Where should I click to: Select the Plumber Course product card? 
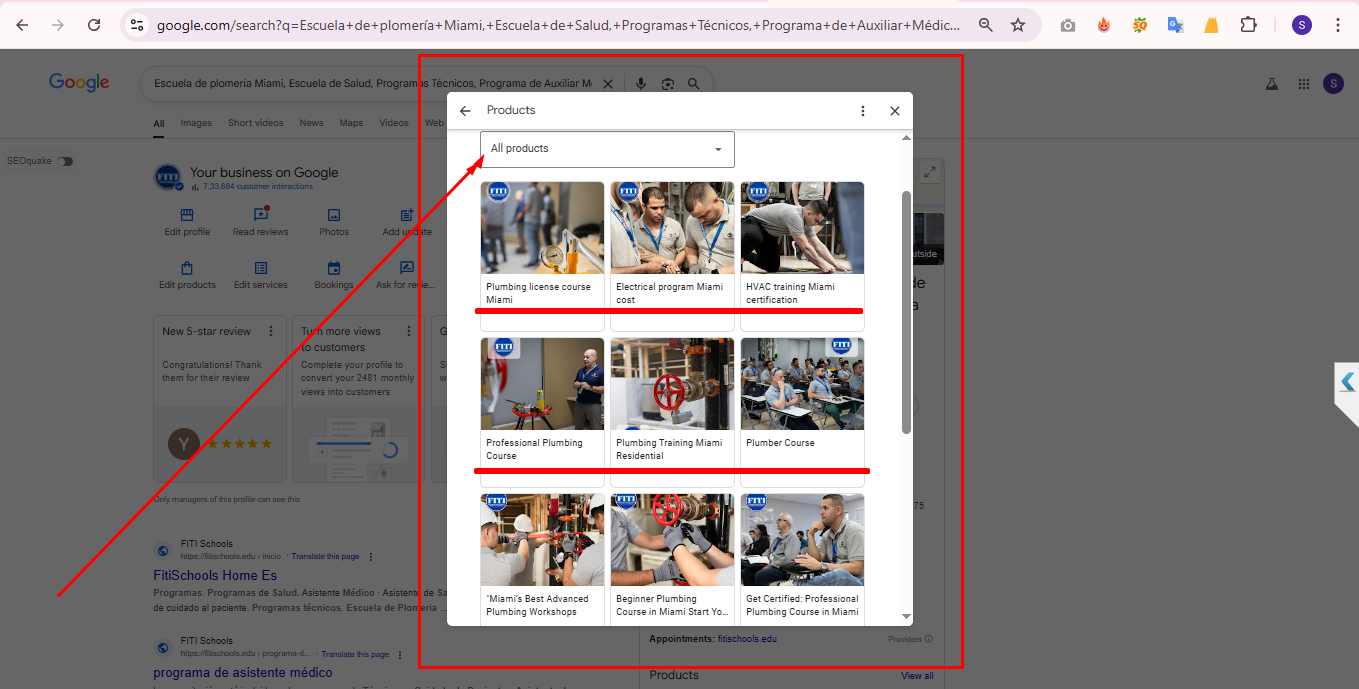click(802, 410)
